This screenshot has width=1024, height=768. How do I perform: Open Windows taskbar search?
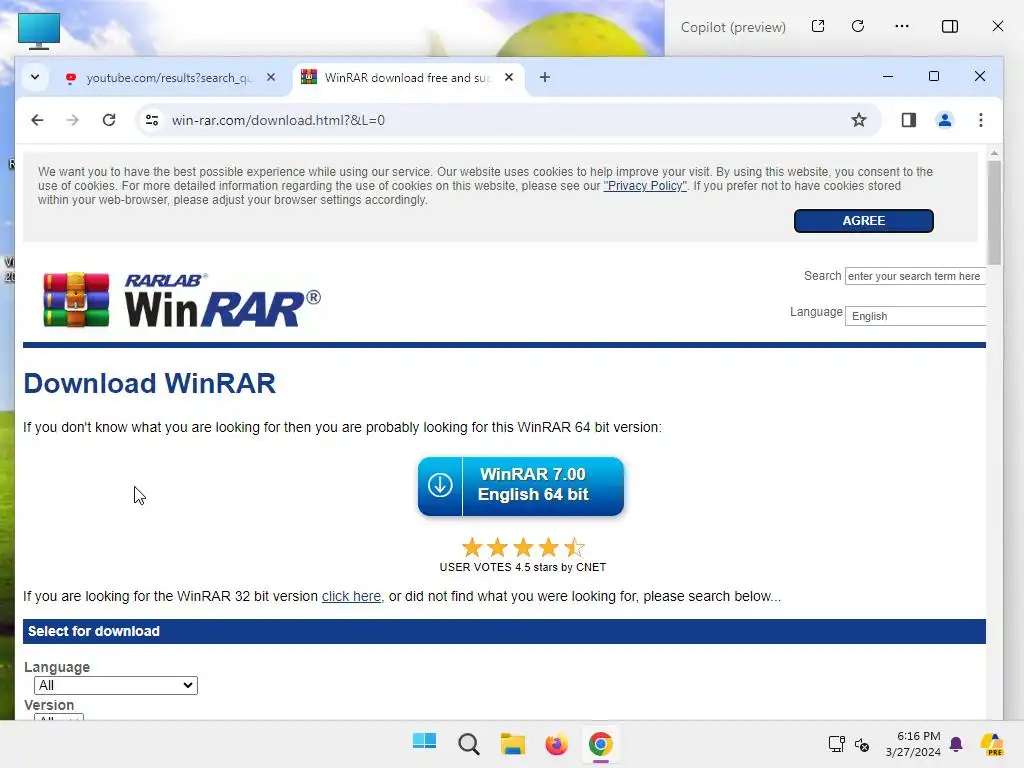pos(468,744)
